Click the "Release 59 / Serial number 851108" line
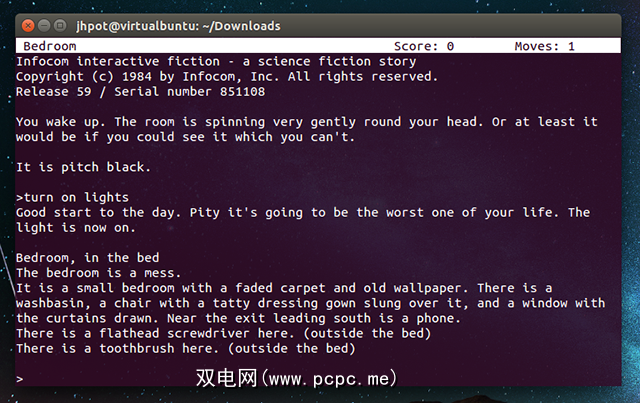 (x=140, y=91)
